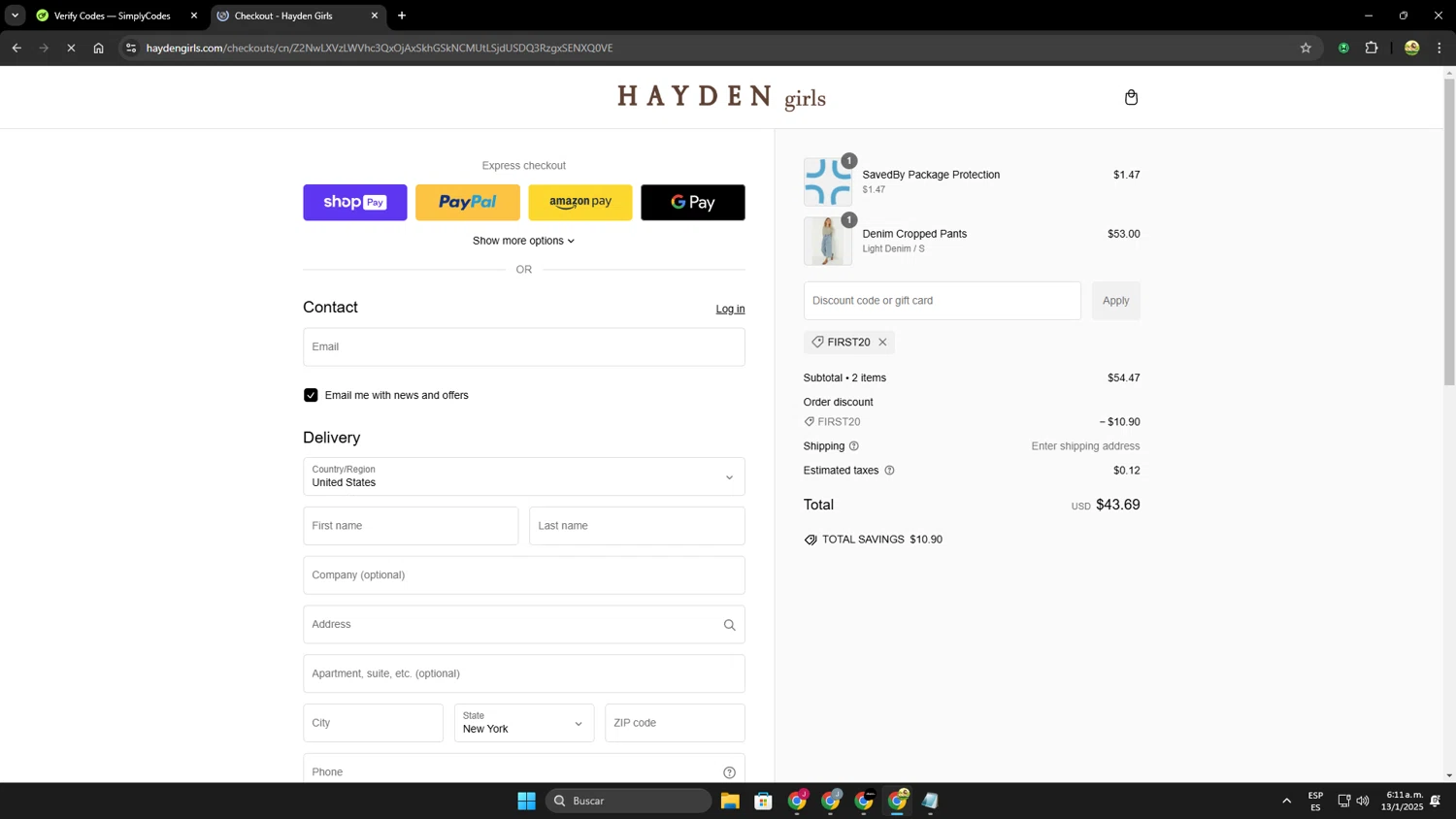Close the Verify Codes SimplyCodes tab
Image resolution: width=1456 pixels, height=819 pixels.
tap(194, 16)
